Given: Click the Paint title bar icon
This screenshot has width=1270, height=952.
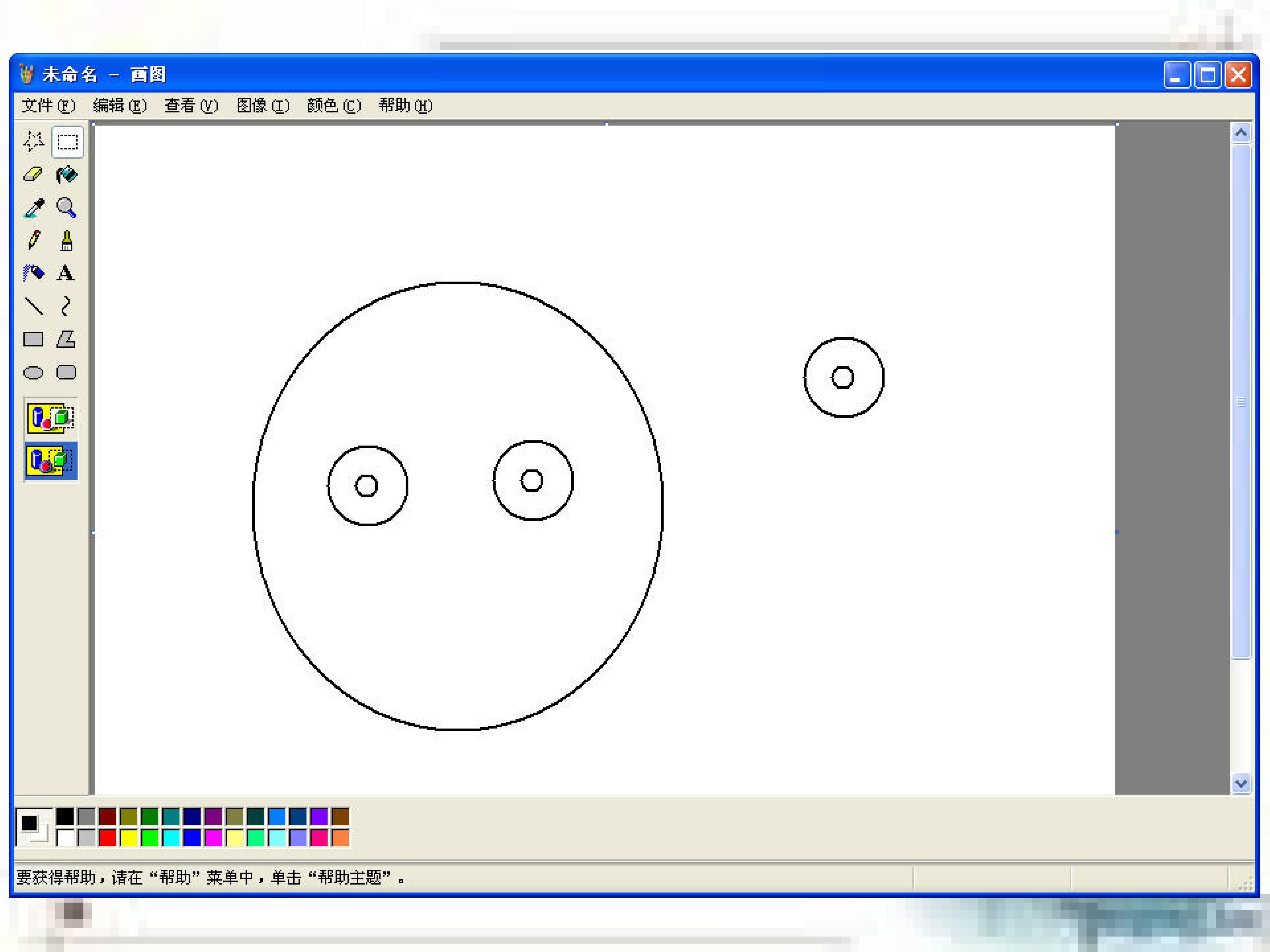Looking at the screenshot, I should click(26, 74).
